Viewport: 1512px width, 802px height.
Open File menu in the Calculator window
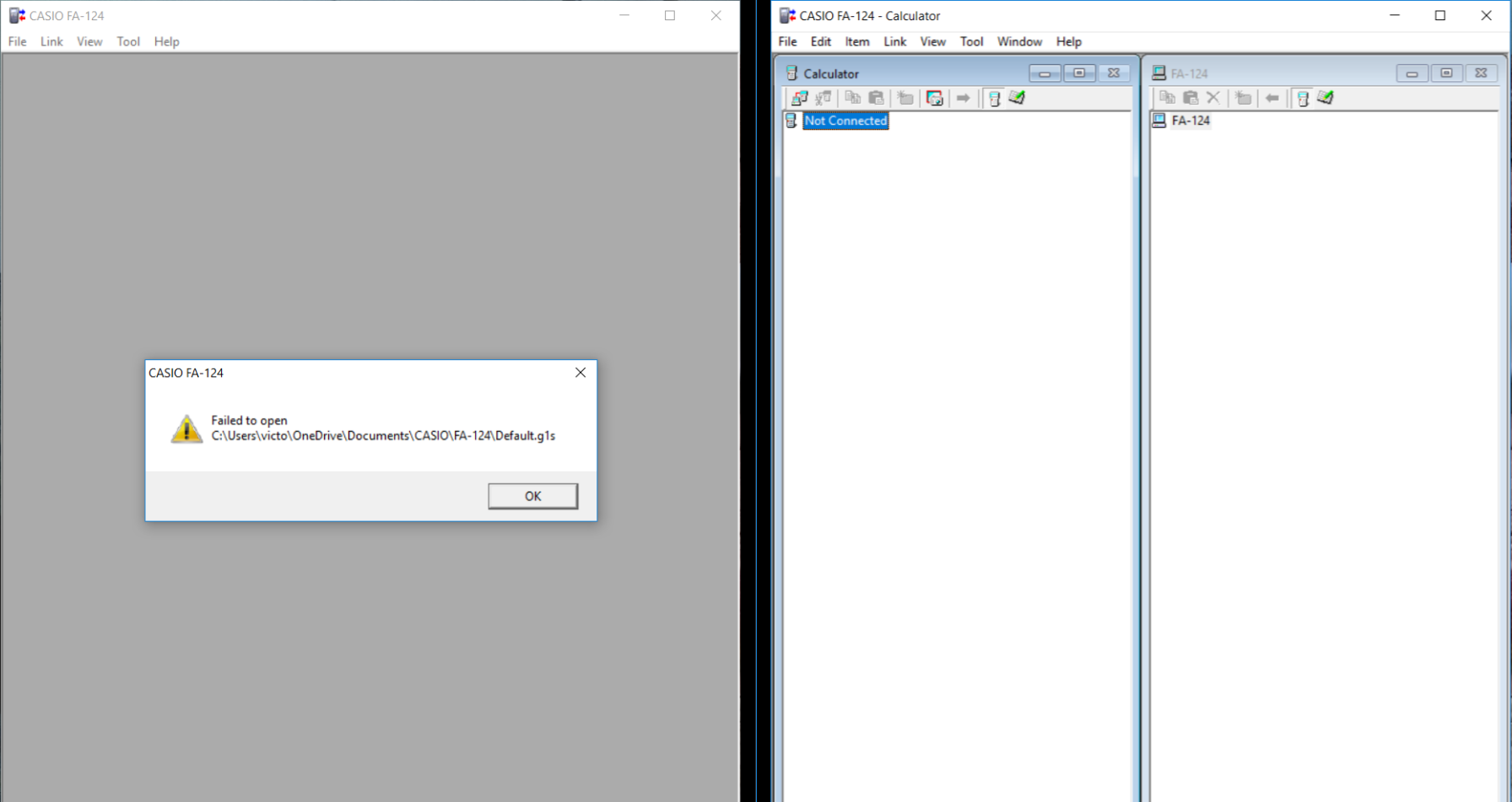point(787,41)
